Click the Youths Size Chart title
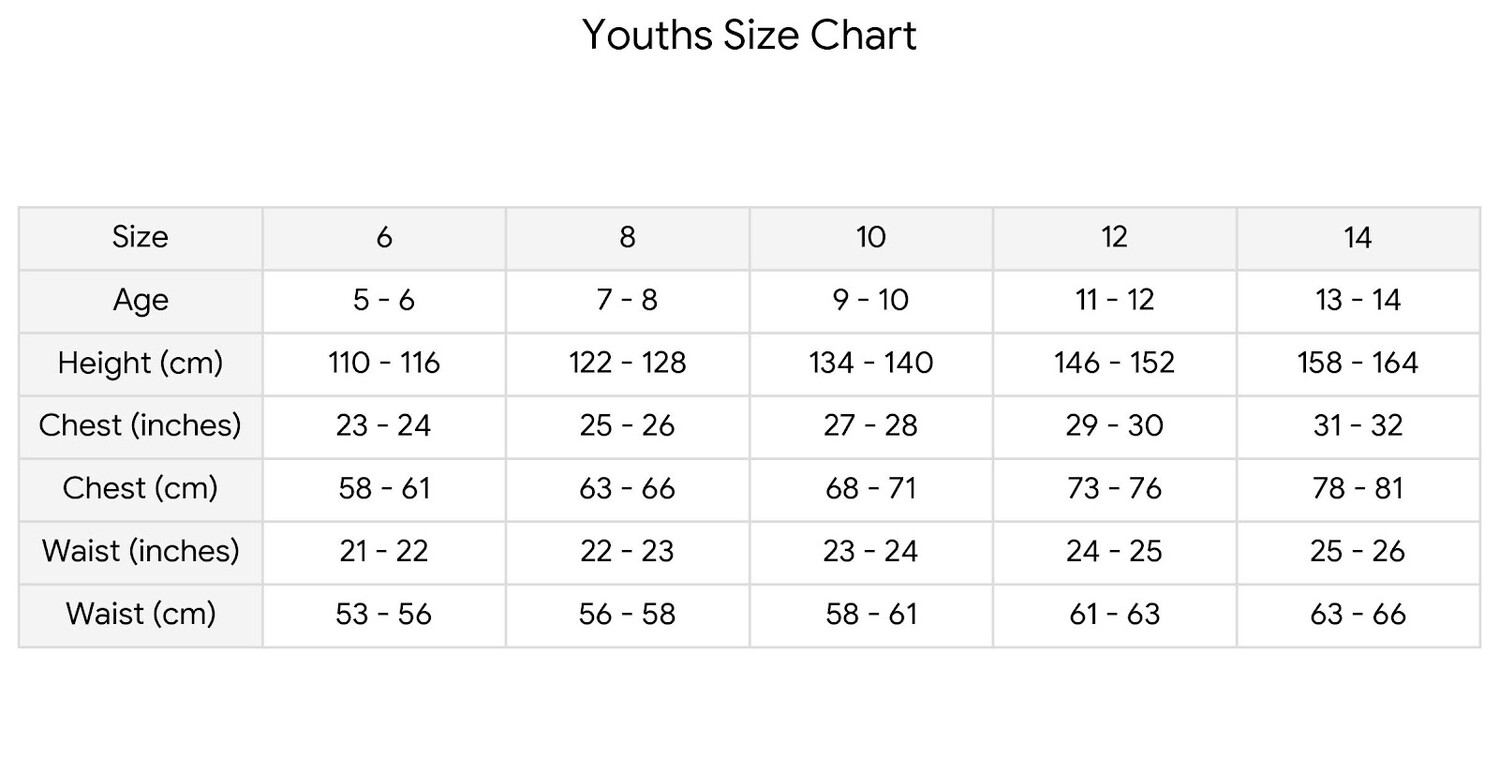The image size is (1499, 773). 749,36
